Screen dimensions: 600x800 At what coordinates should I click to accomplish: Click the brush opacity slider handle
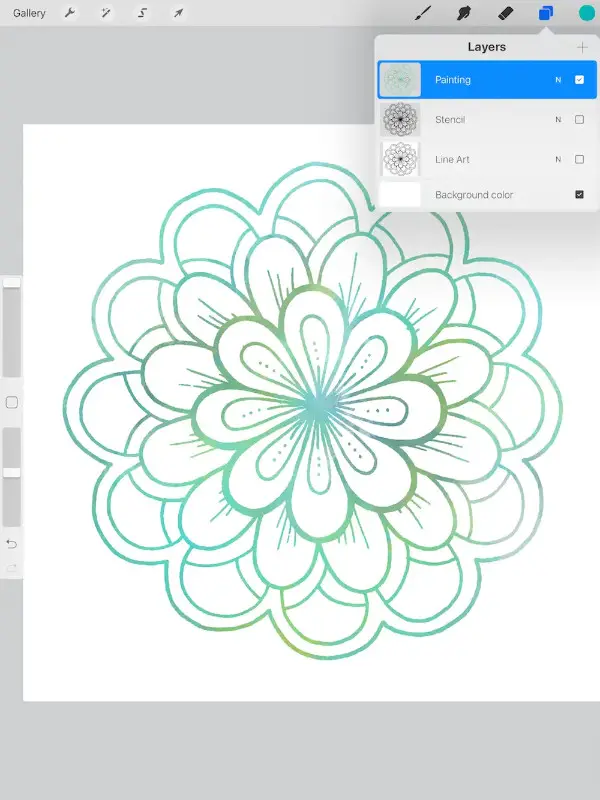[11, 472]
